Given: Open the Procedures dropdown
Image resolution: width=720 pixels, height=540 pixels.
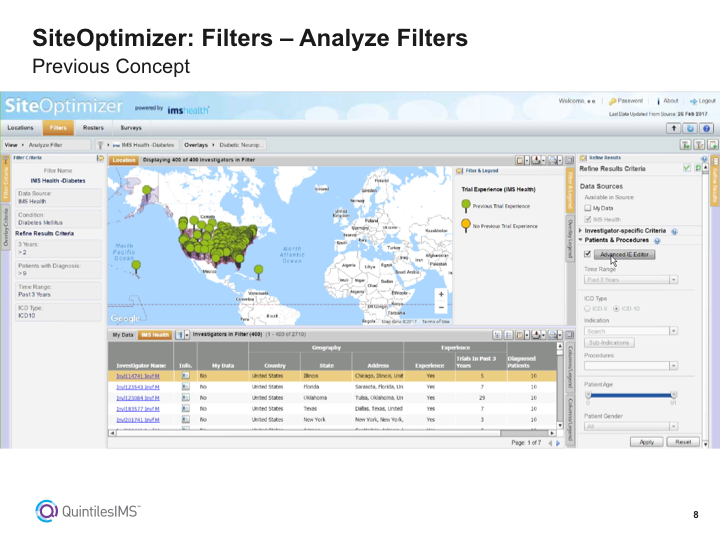Looking at the screenshot, I should [x=673, y=366].
